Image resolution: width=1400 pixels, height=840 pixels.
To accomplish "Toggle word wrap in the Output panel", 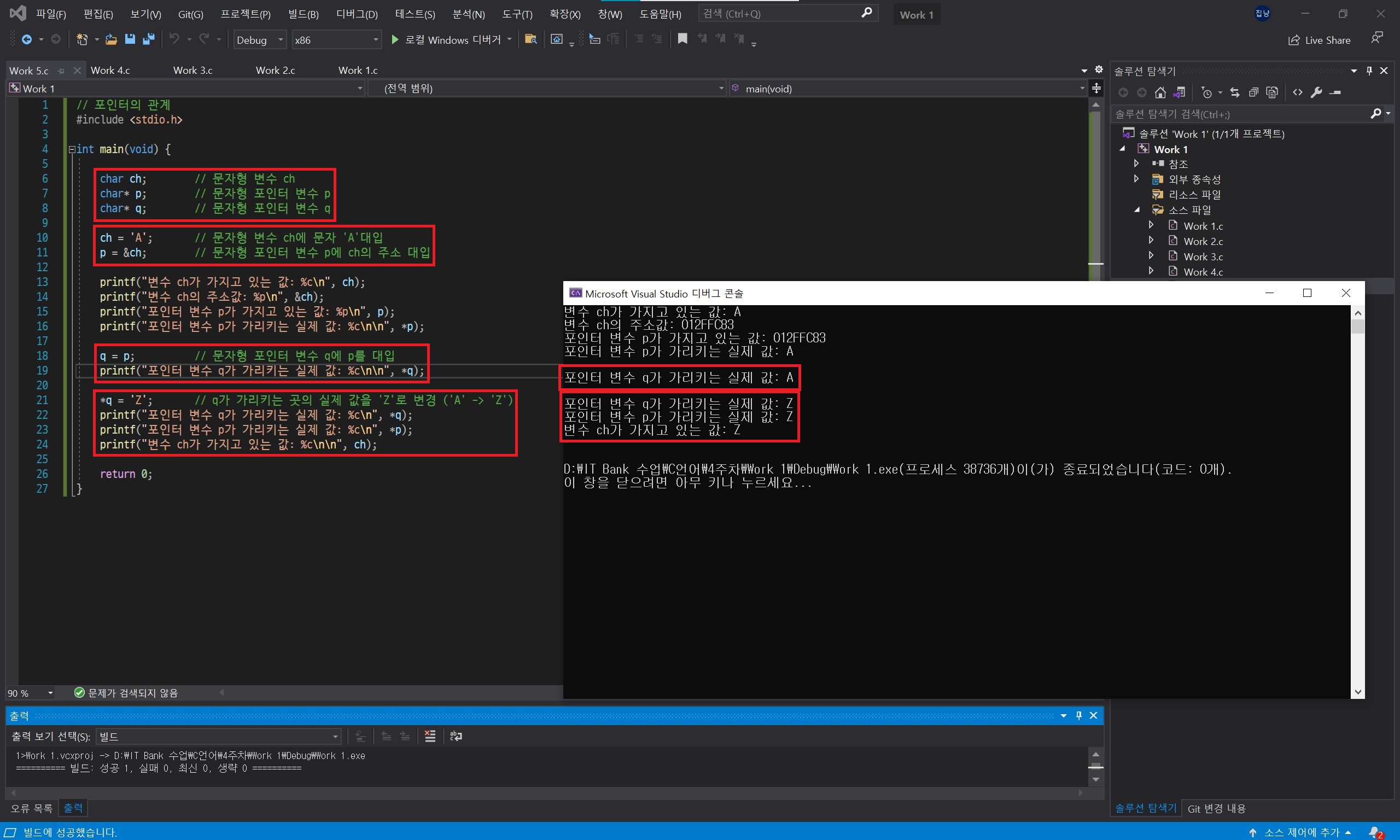I will click(x=456, y=736).
